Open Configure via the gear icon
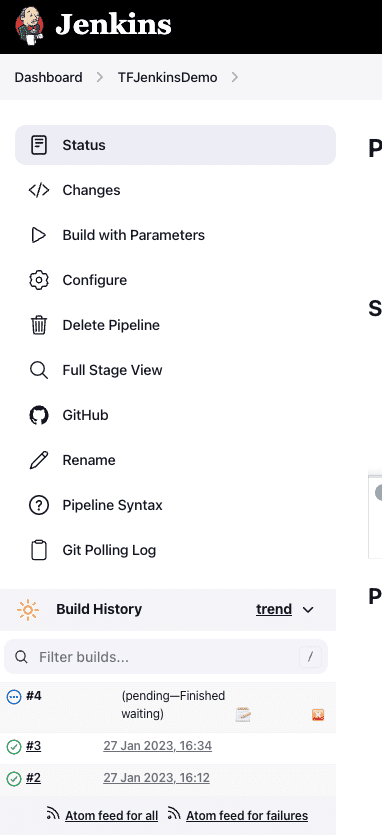382x837 pixels. (x=39, y=280)
